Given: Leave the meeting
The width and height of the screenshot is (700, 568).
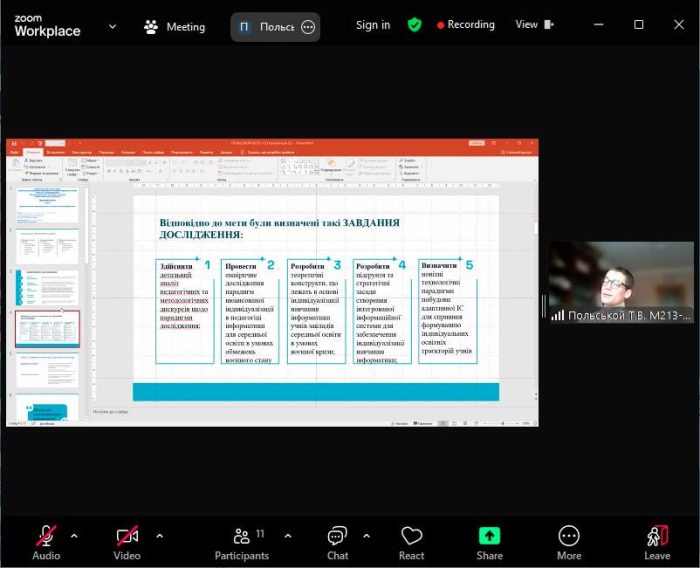Looking at the screenshot, I should (657, 541).
